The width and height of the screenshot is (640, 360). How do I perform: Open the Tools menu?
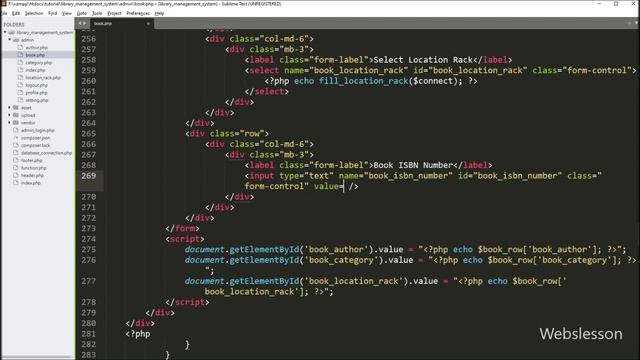(97, 13)
